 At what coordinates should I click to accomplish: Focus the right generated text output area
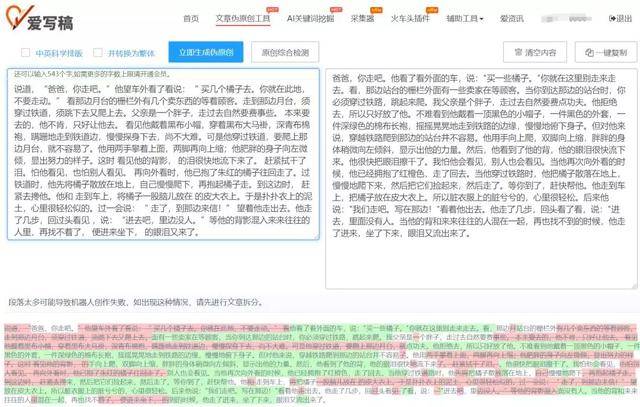[481, 179]
